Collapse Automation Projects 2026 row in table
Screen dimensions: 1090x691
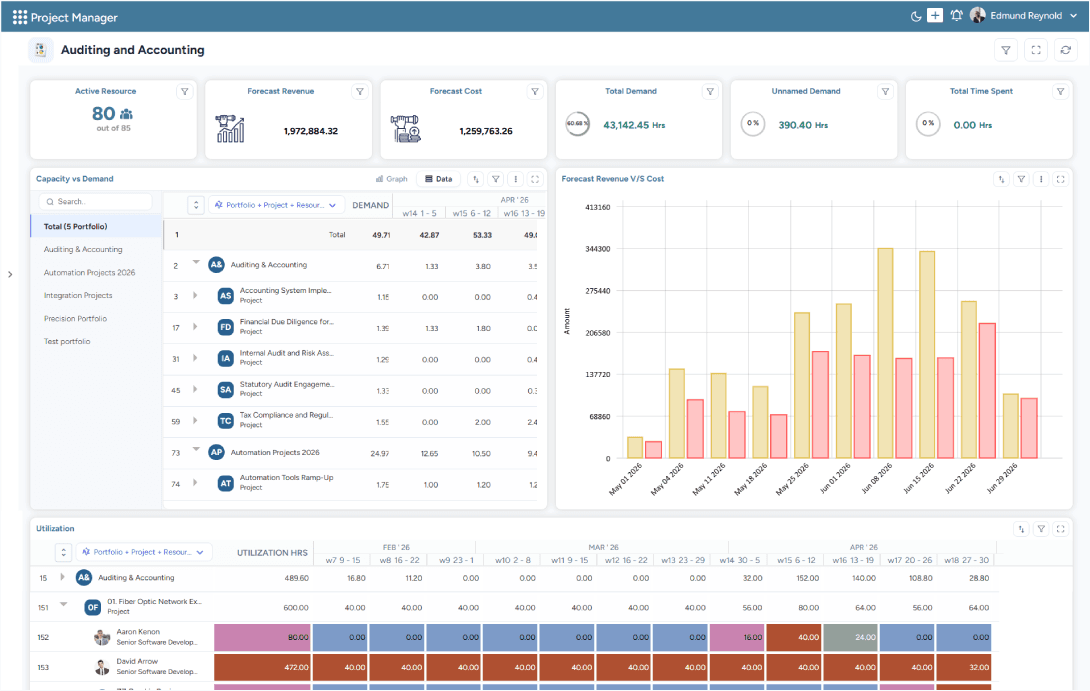[x=196, y=449]
